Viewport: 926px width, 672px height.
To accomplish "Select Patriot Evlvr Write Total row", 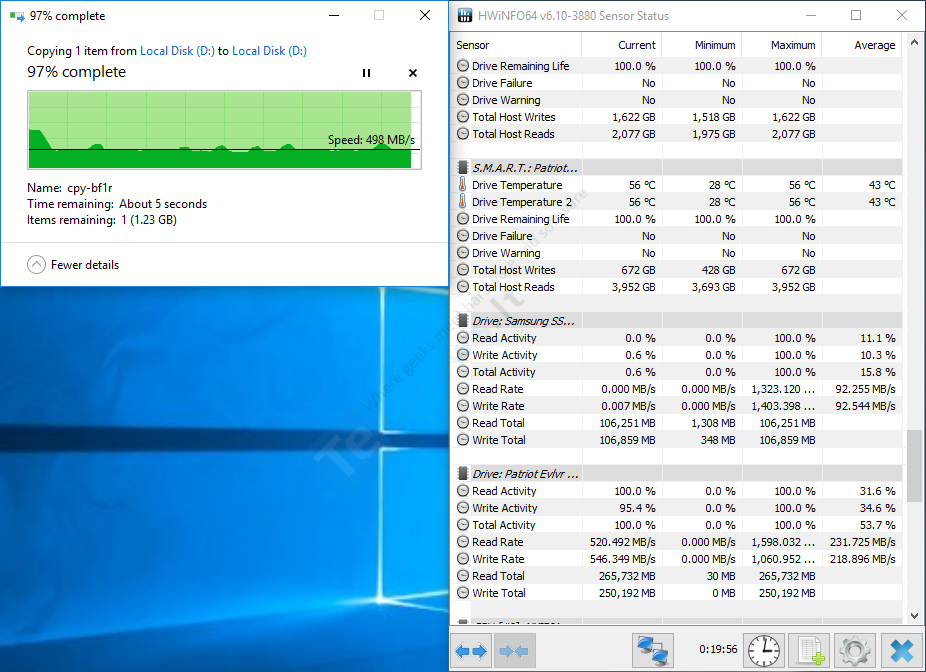I will (x=677, y=593).
